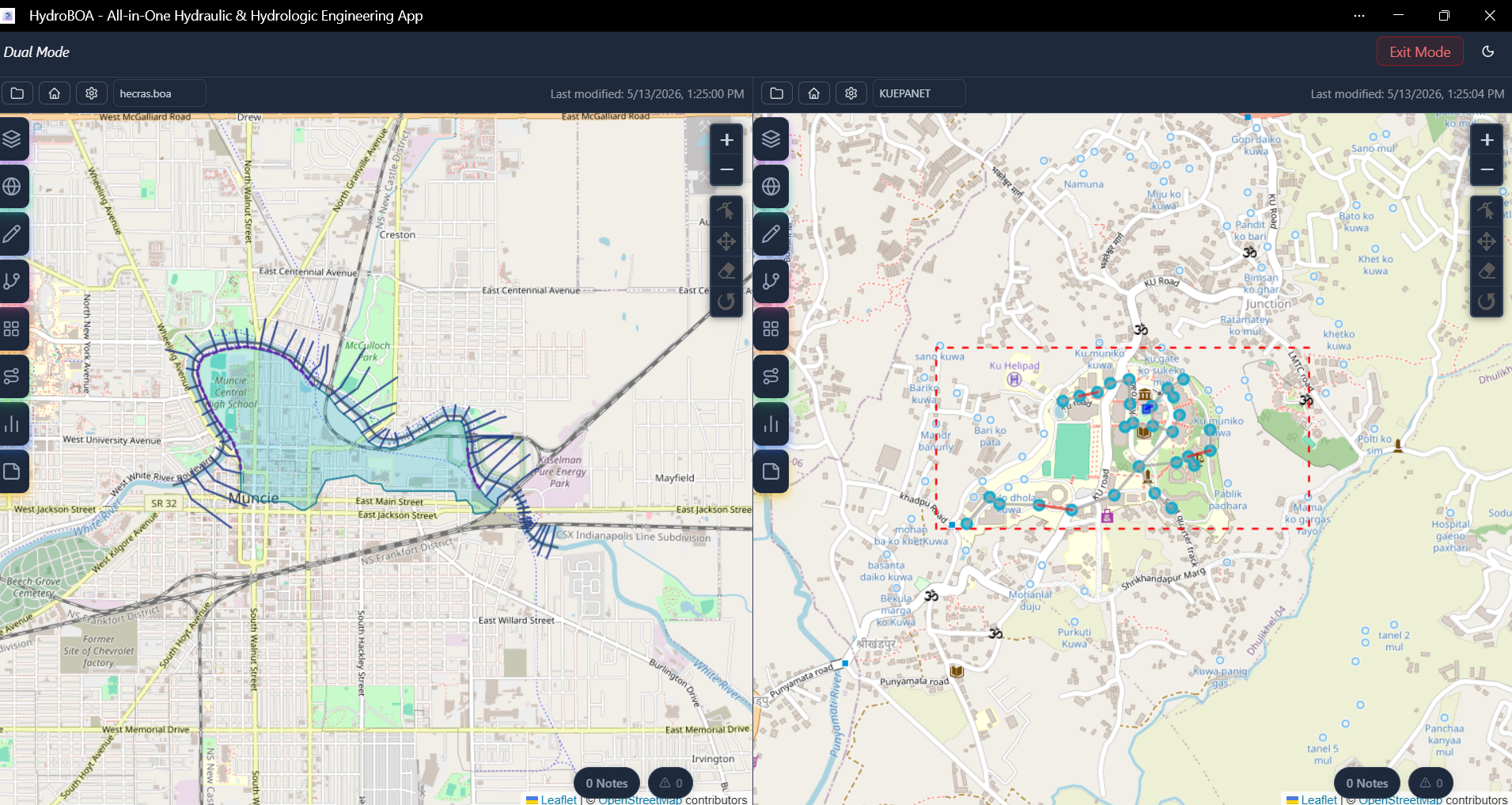This screenshot has height=805, width=1512.
Task: Select the pick tool on KUEPANET map
Action: (x=1487, y=211)
